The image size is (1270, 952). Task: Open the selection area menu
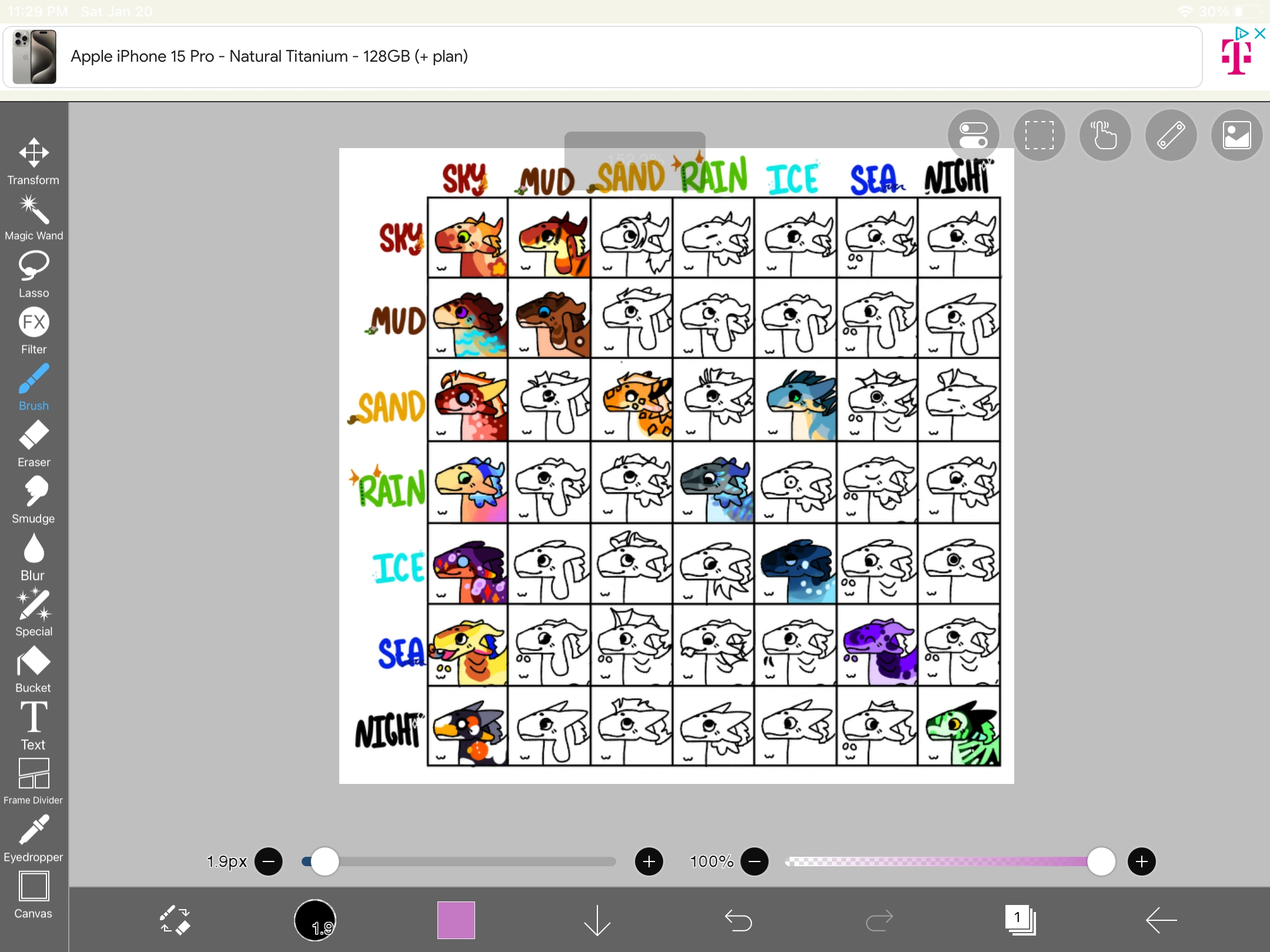click(1039, 135)
